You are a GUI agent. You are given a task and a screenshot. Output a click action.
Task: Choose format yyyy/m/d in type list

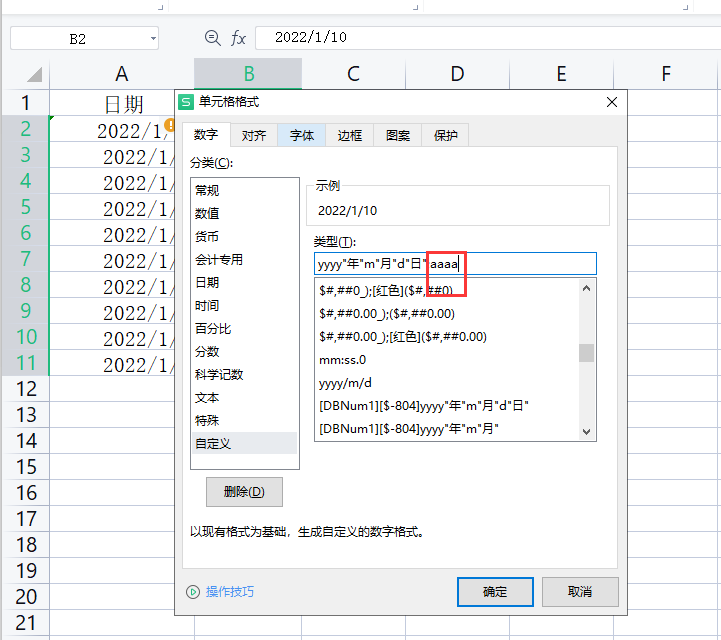click(x=446, y=383)
